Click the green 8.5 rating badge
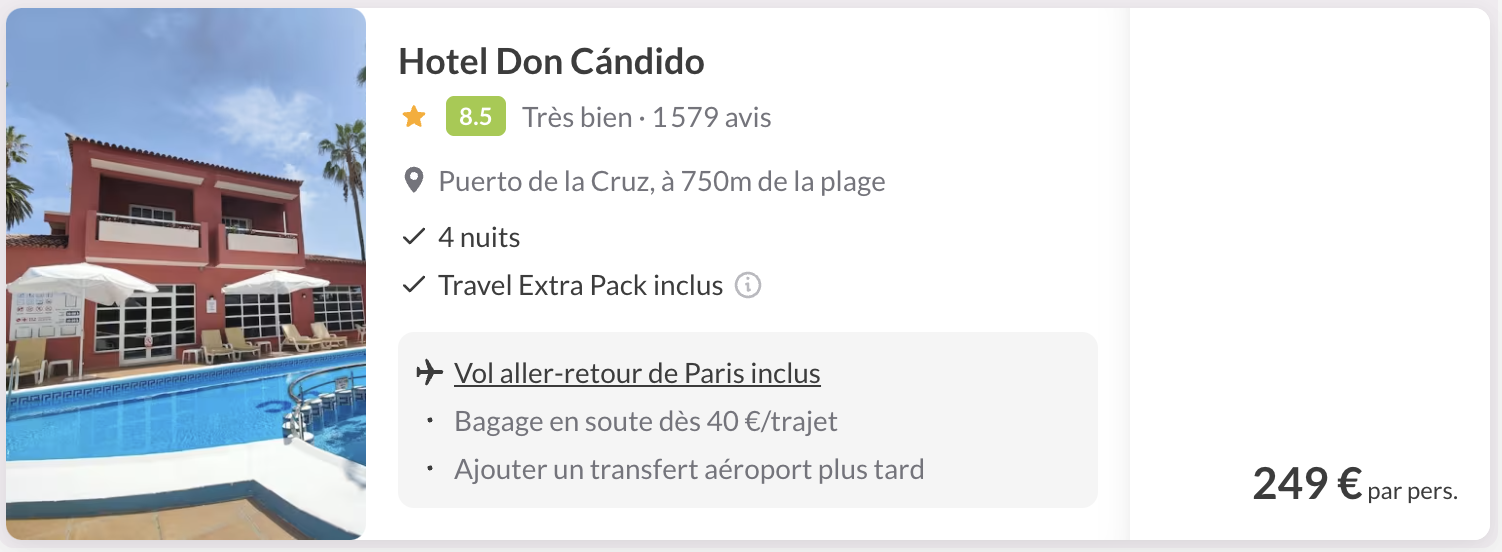The height and width of the screenshot is (552, 1502). (x=476, y=117)
